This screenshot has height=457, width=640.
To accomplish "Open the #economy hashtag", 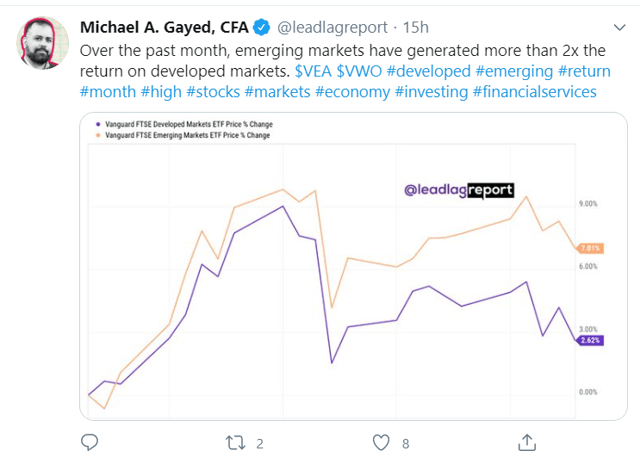I will 353,92.
